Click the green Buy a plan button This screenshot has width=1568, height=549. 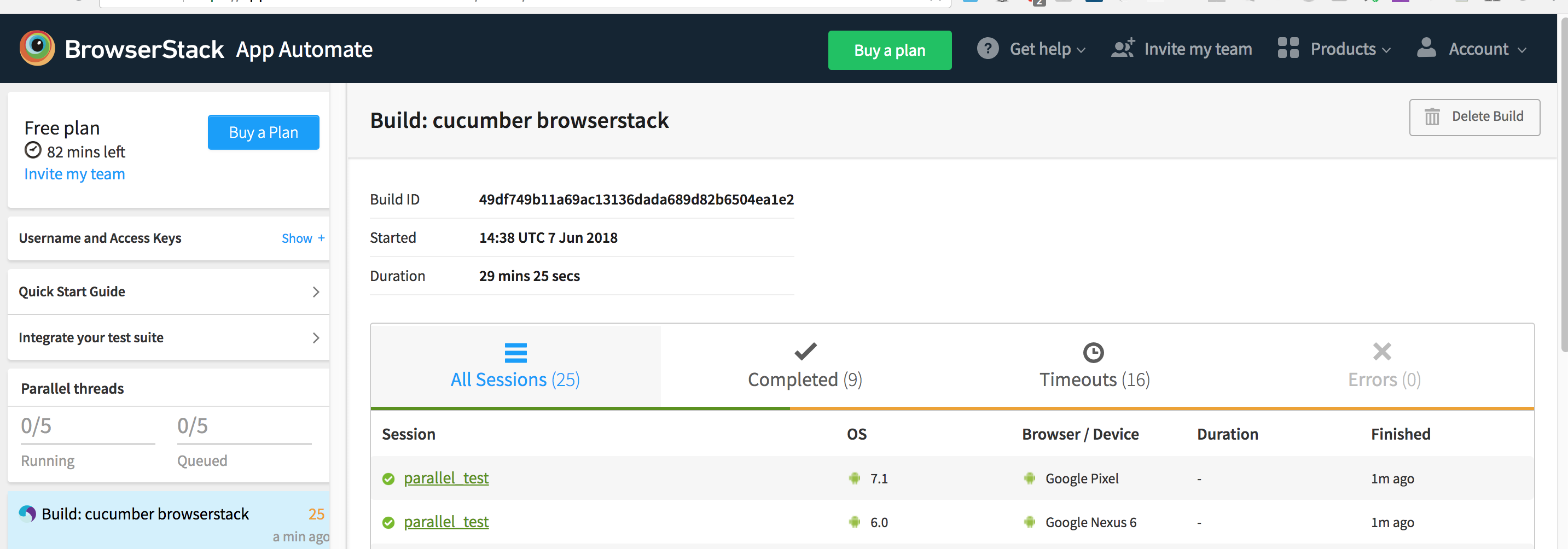pyautogui.click(x=889, y=50)
